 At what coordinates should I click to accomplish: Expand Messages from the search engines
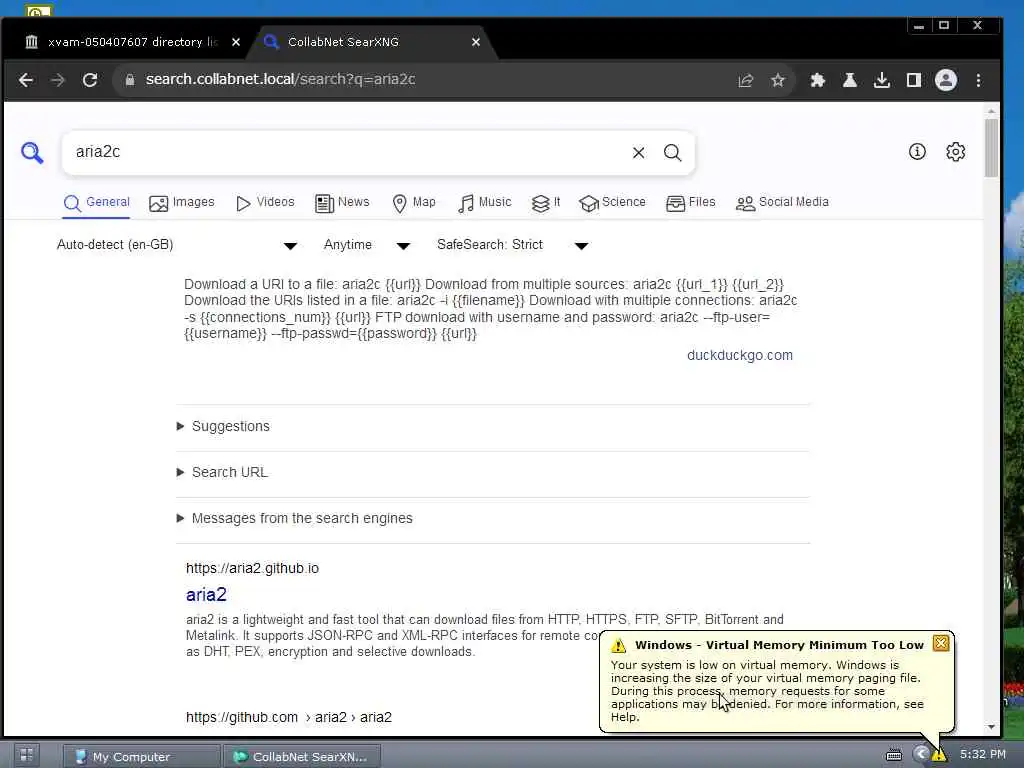coord(295,519)
